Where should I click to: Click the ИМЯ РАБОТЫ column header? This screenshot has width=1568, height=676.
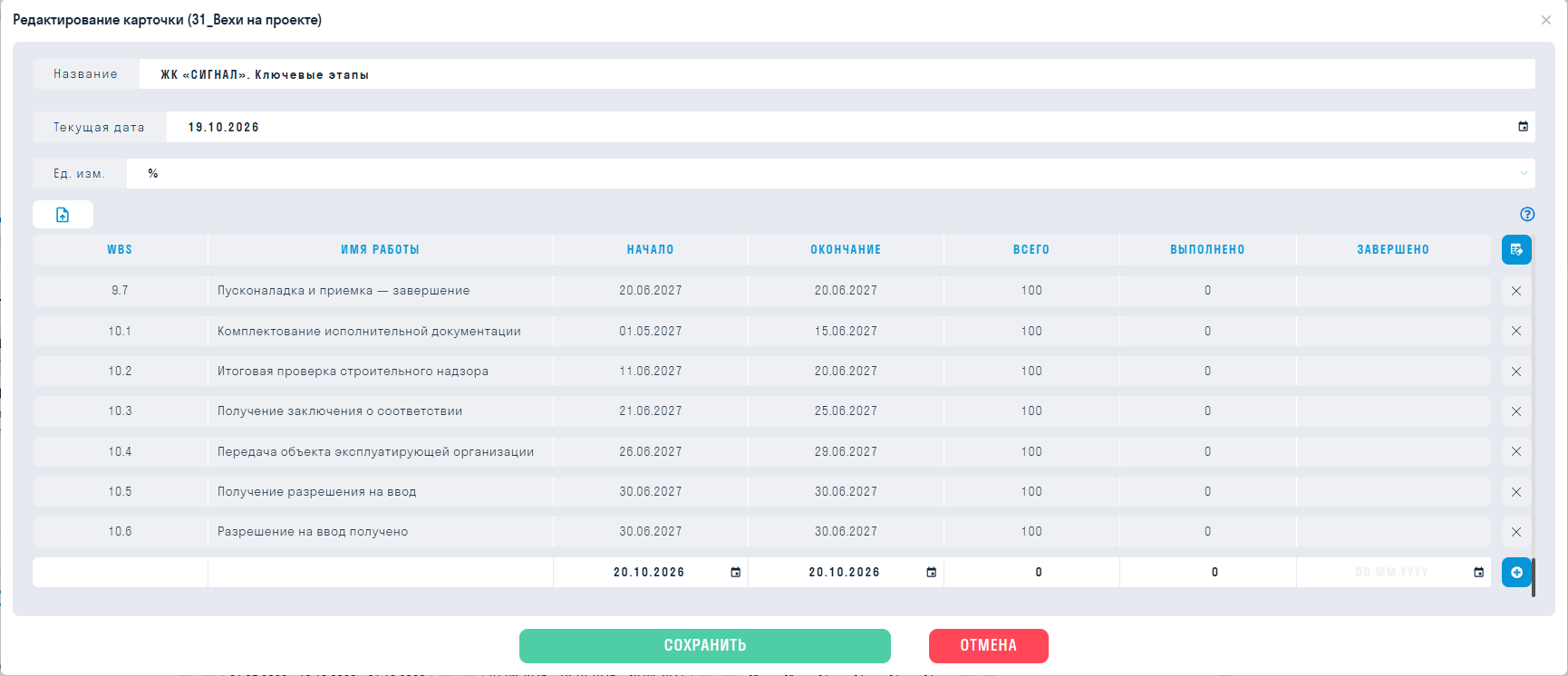pos(381,250)
